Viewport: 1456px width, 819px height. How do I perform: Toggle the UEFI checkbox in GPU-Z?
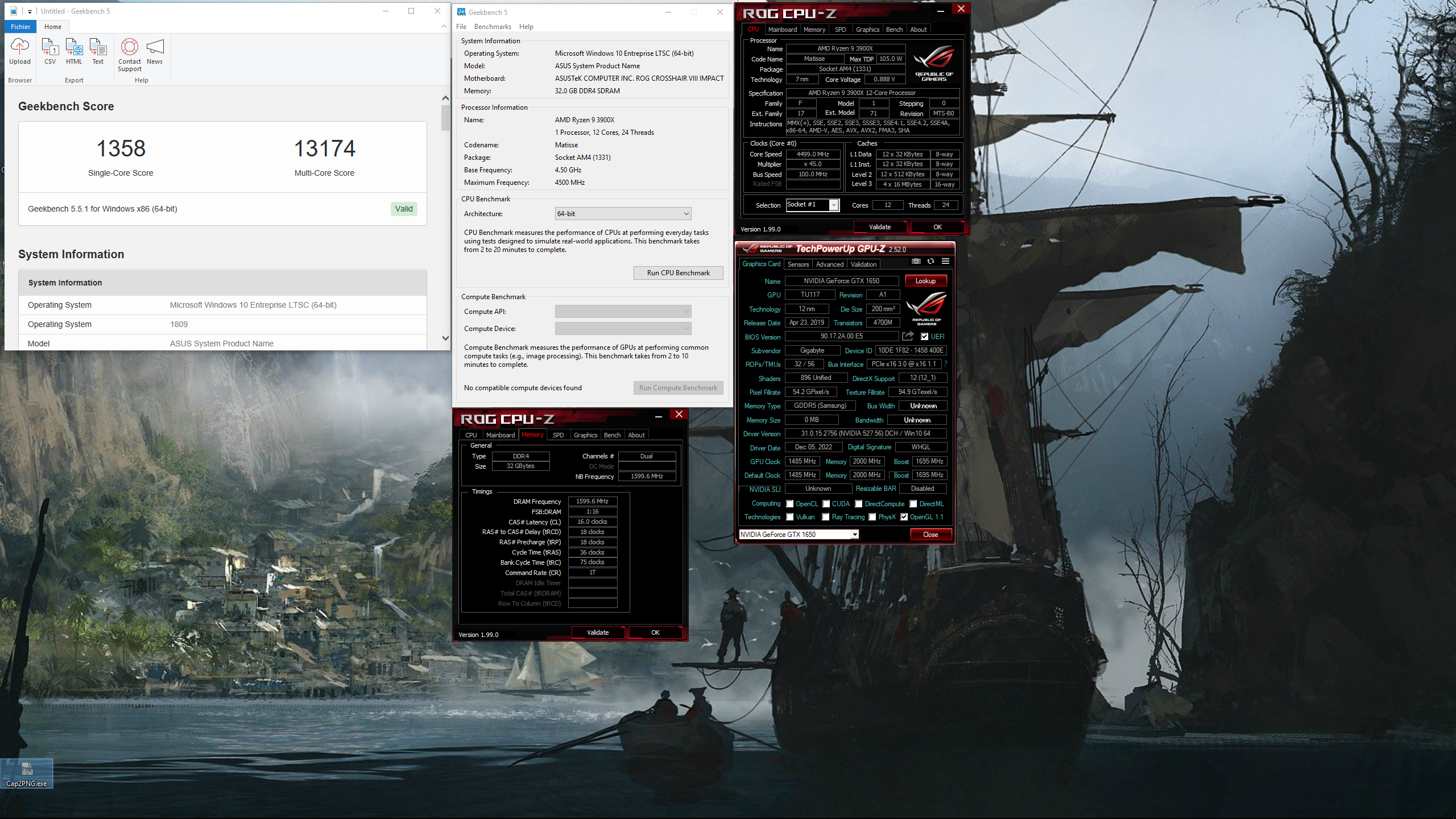(925, 337)
